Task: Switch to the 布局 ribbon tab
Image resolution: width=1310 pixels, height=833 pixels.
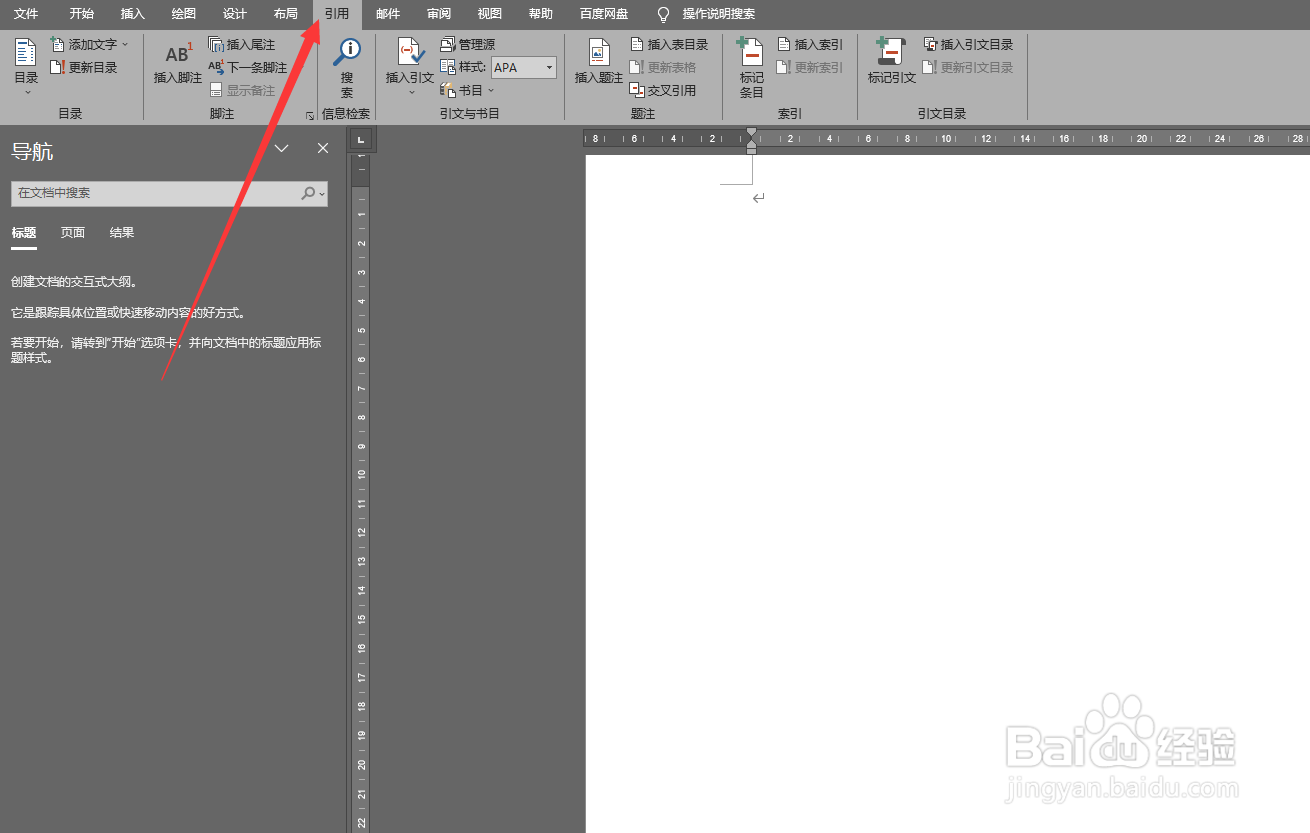Action: [x=286, y=14]
